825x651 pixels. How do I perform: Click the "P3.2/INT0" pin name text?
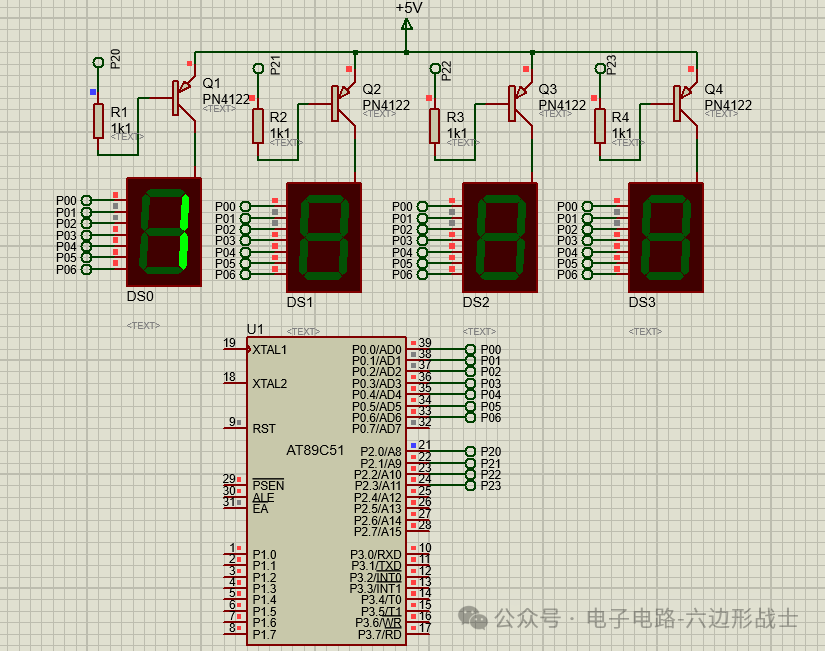point(376,577)
